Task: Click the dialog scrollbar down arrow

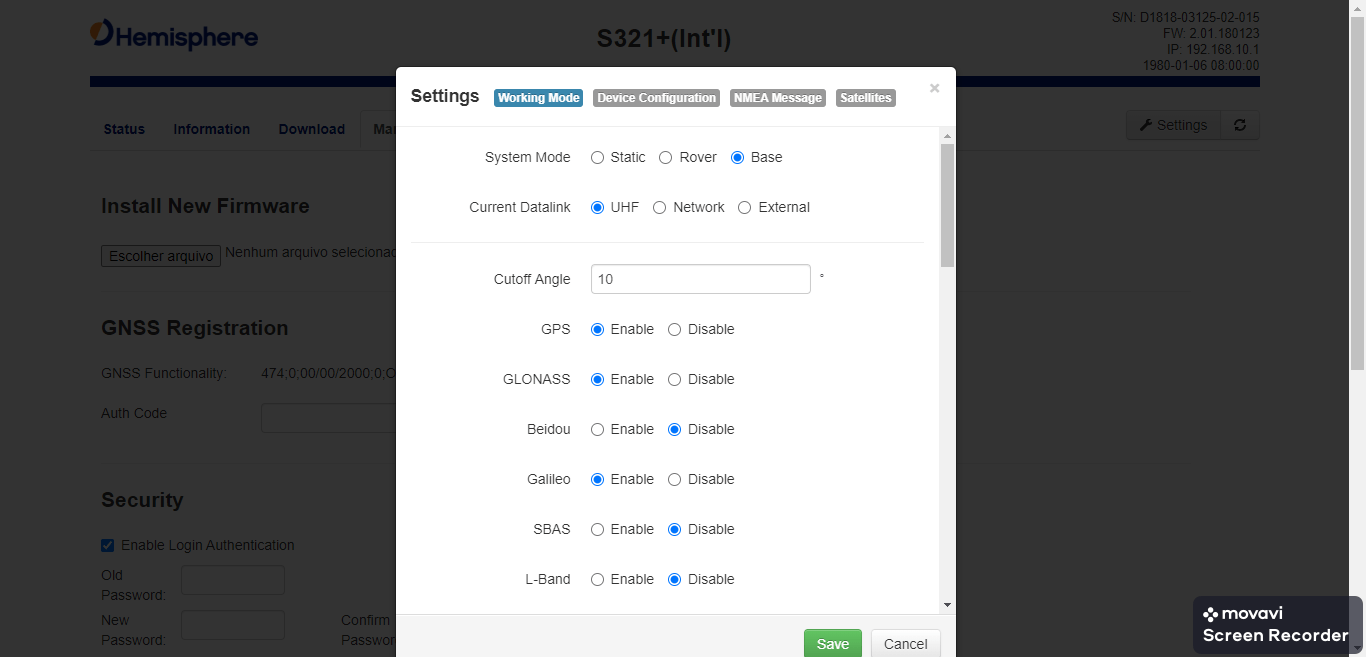Action: [947, 605]
